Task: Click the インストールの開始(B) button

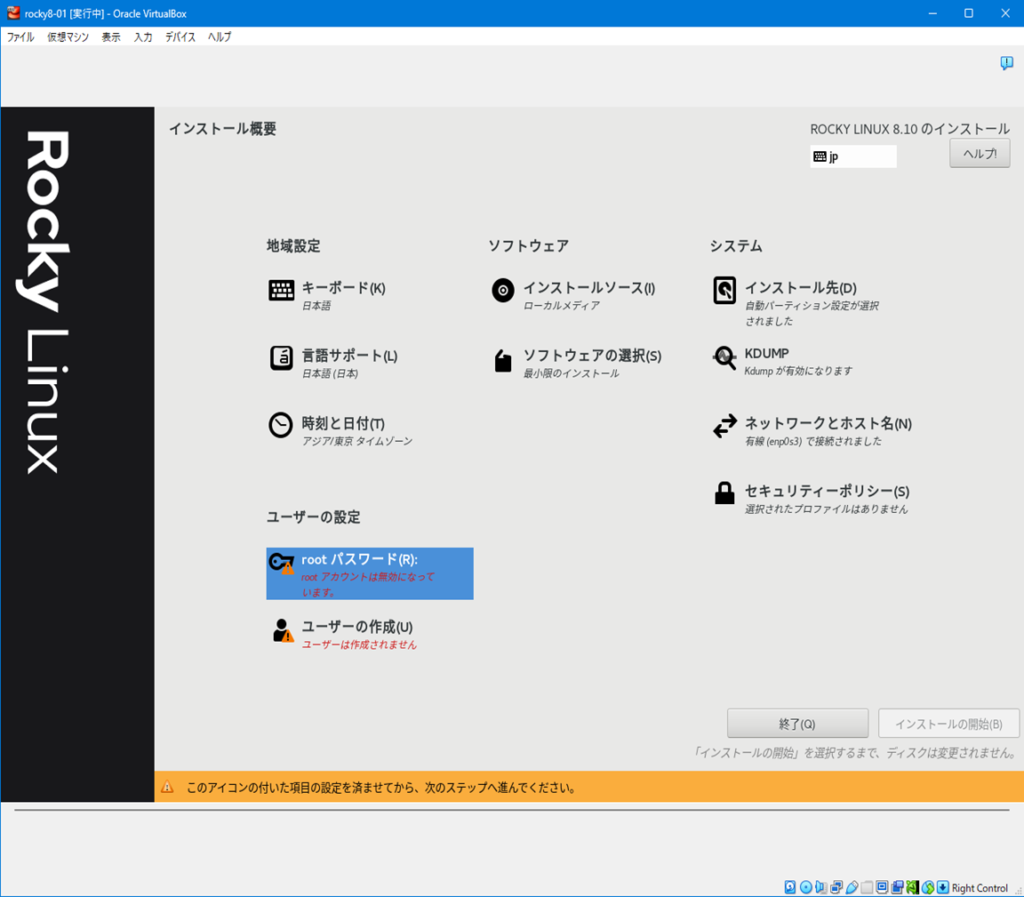Action: [948, 723]
